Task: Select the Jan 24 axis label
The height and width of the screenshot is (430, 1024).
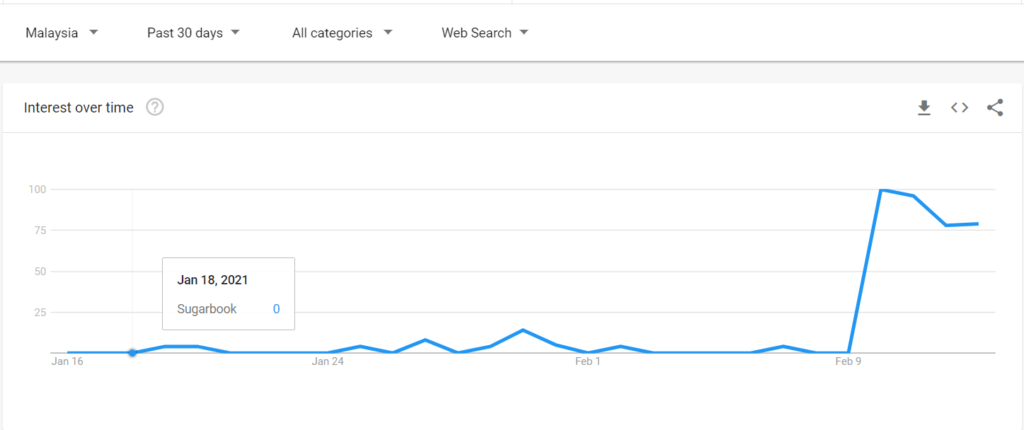Action: (328, 361)
